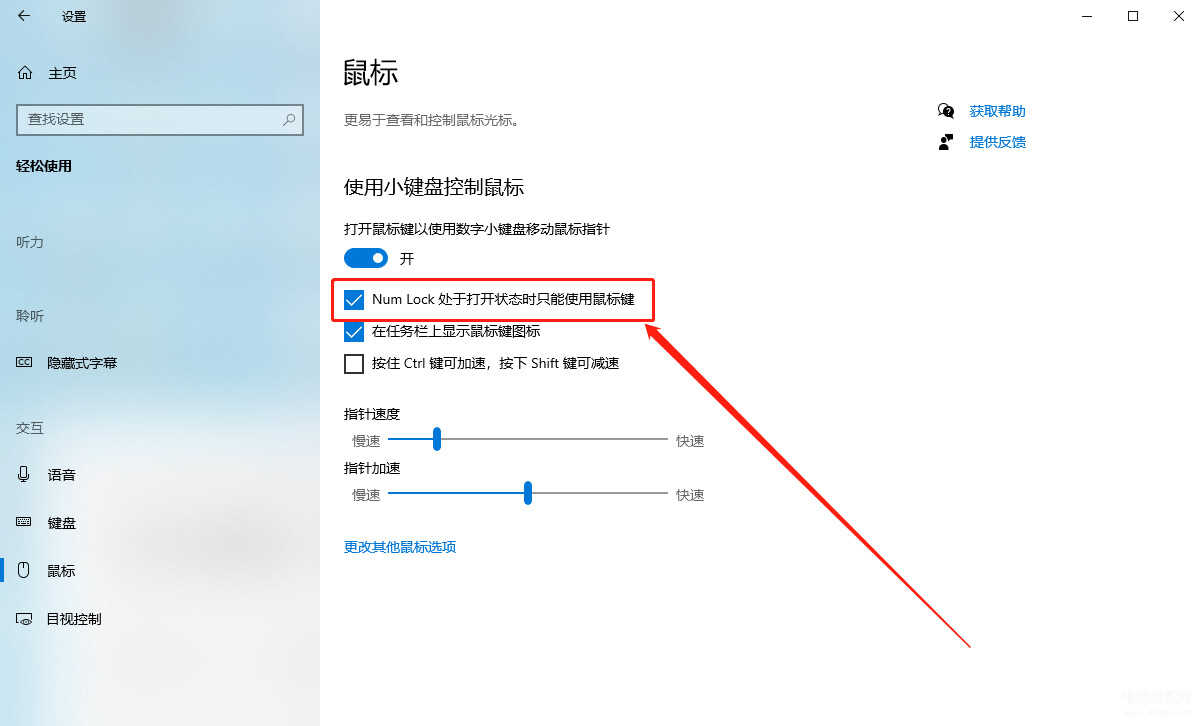Image resolution: width=1202 pixels, height=726 pixels.
Task: Uncheck Num Lock 处于打开状态时只能使用鼠标键
Action: (x=354, y=300)
